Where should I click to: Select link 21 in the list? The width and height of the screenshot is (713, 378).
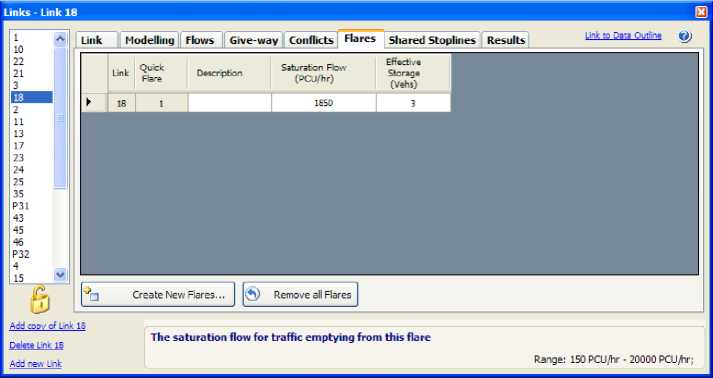coord(32,73)
